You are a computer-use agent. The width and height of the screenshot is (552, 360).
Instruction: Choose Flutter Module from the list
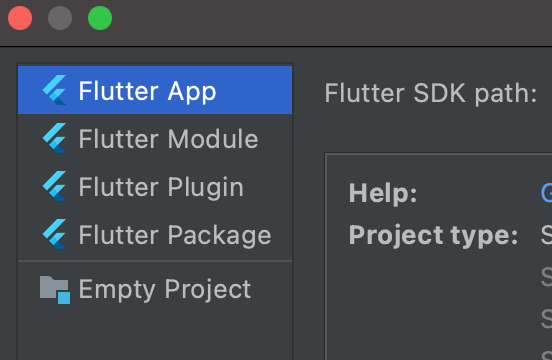tap(155, 138)
